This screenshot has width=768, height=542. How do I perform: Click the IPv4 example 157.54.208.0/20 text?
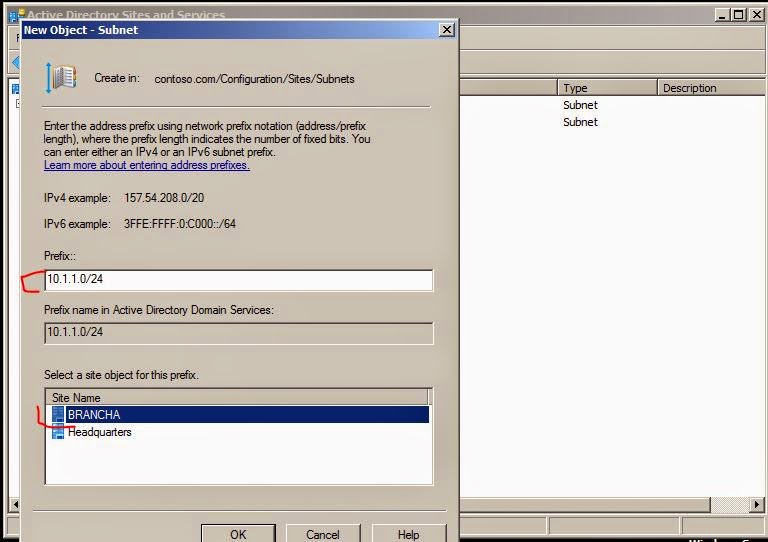point(164,198)
